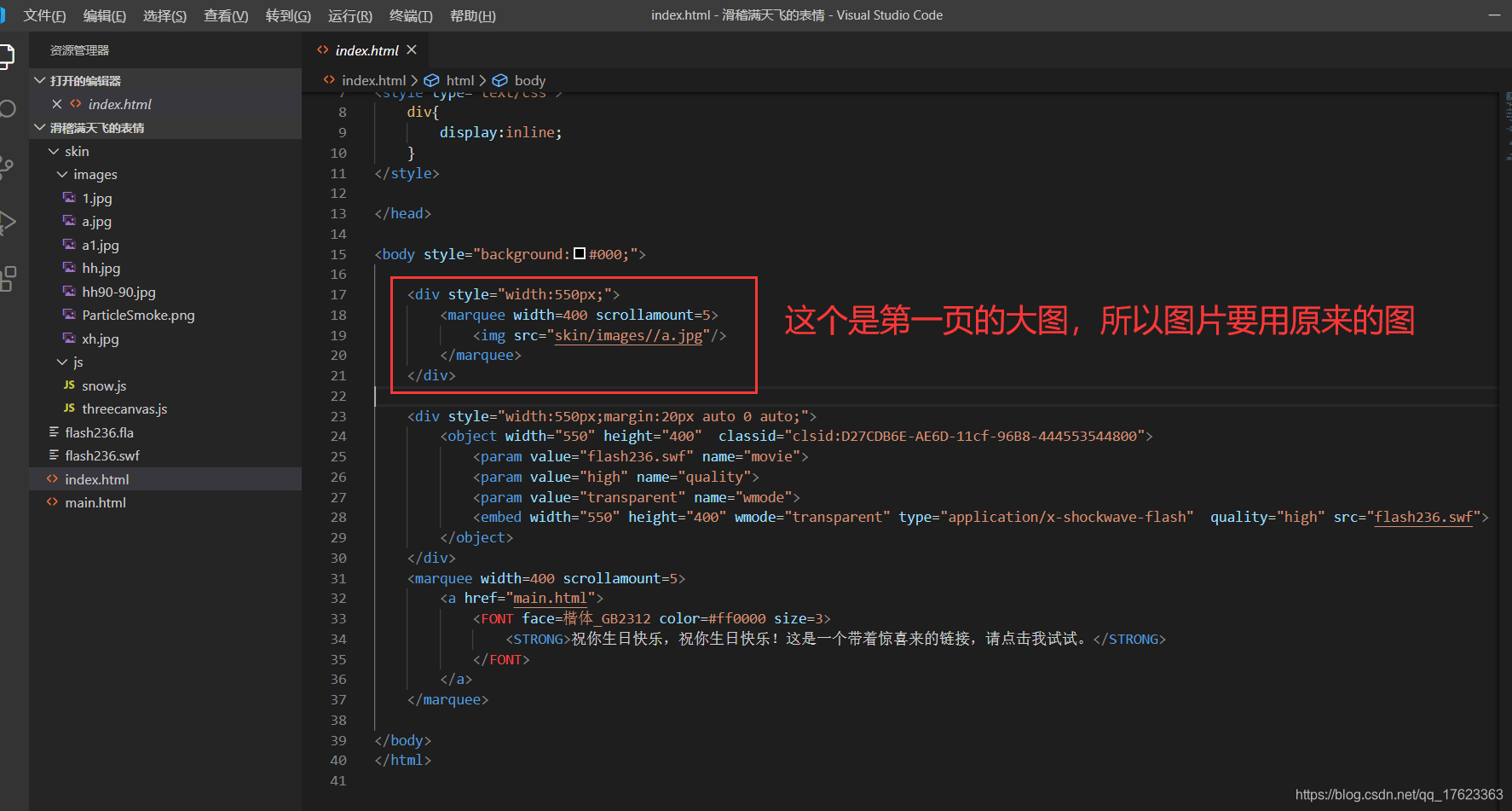The height and width of the screenshot is (811, 1512).
Task: Open a1.jpg in the explorer
Action: tap(165, 245)
